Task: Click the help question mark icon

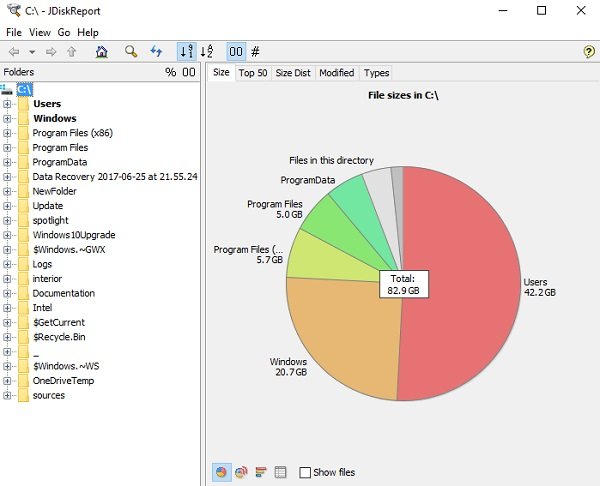Action: pos(589,51)
